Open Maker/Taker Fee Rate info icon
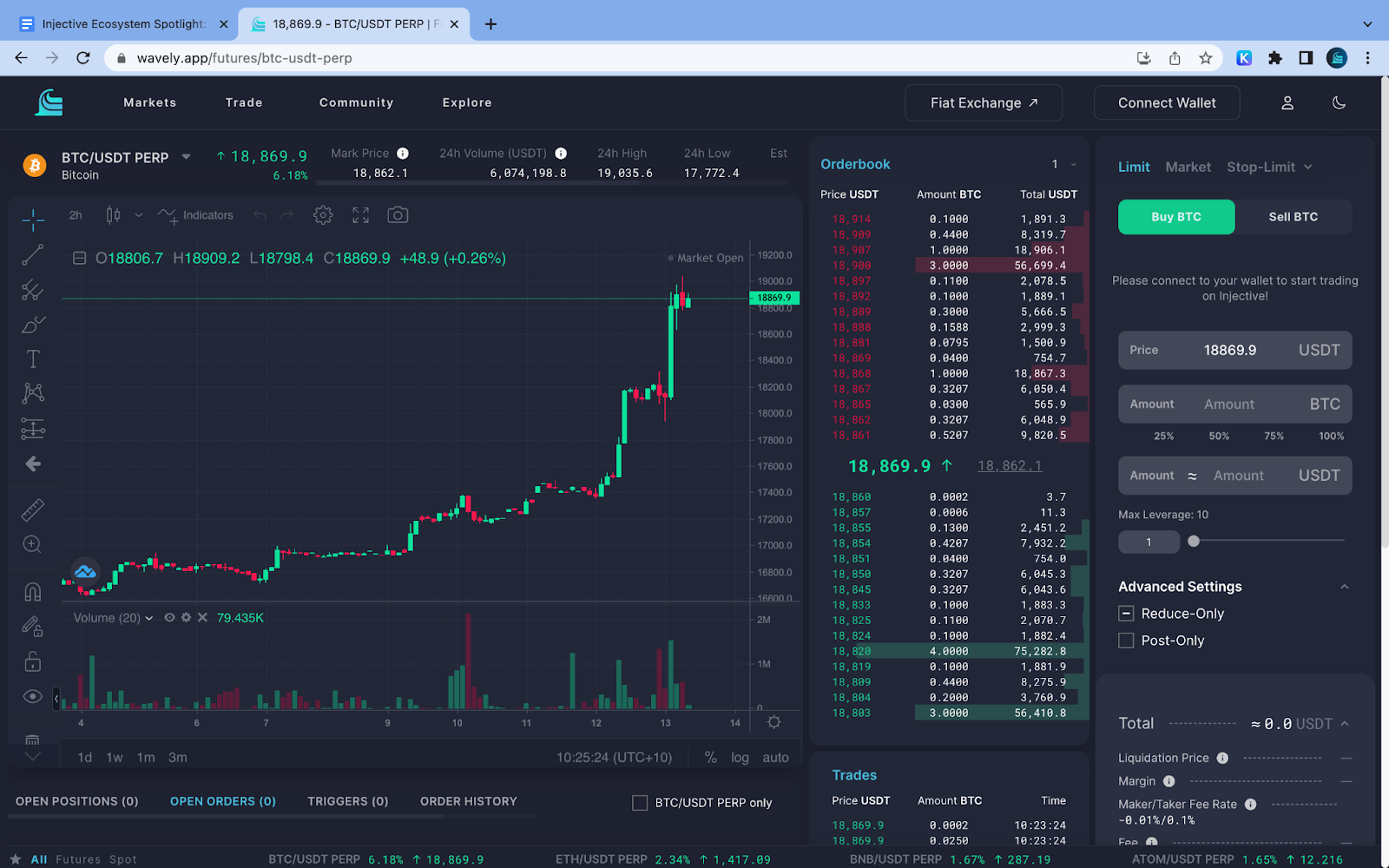This screenshot has height=868, width=1389. (x=1251, y=805)
